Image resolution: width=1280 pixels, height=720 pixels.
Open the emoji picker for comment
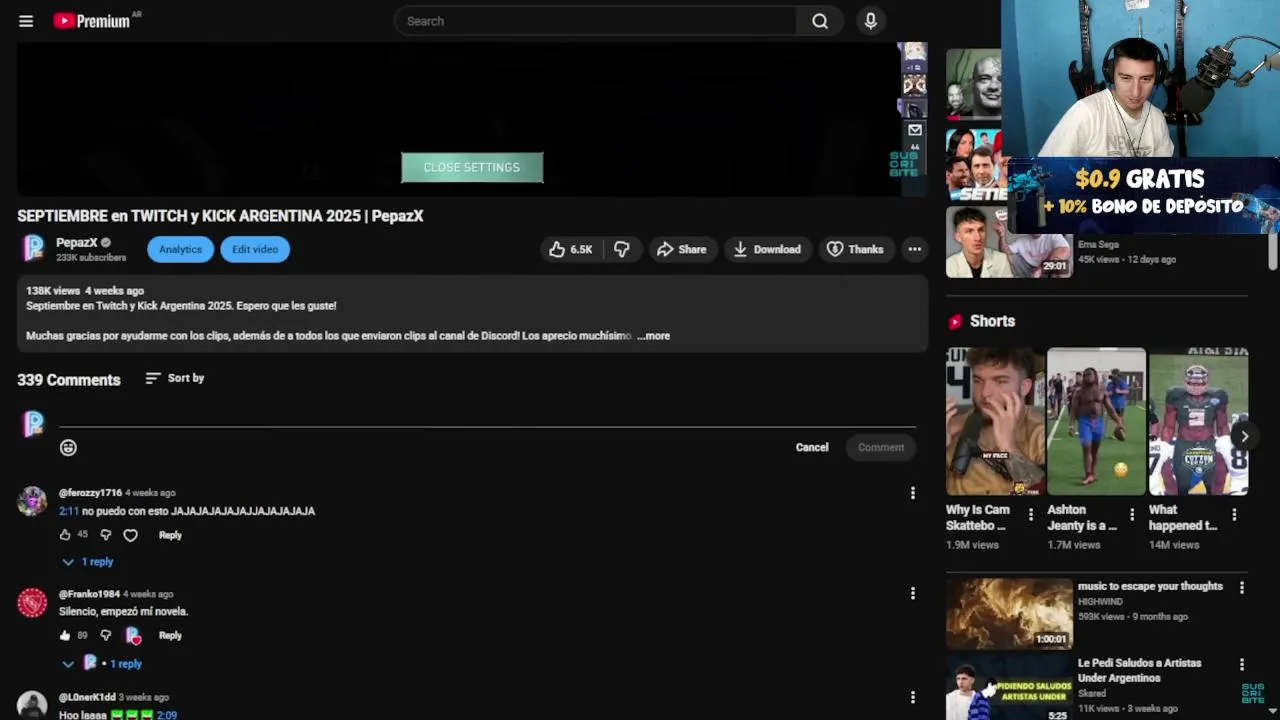(68, 448)
